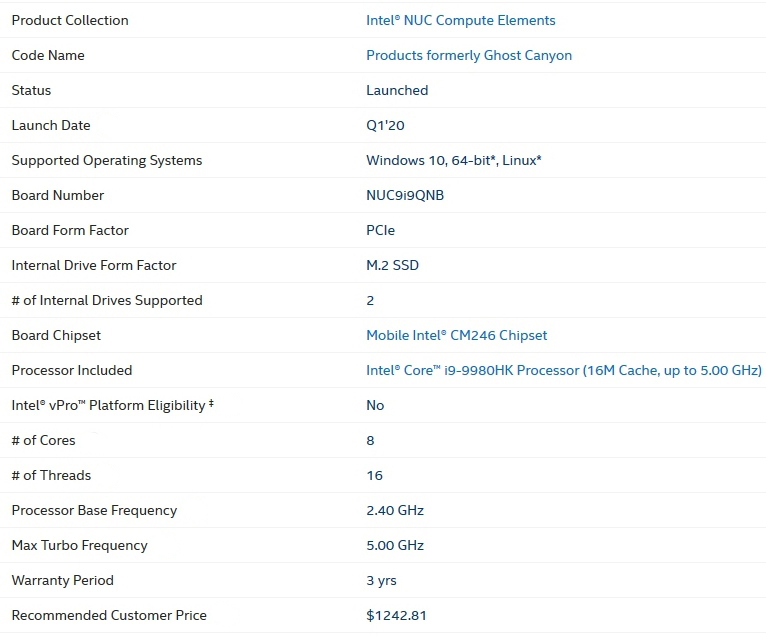Click the Processor Included label
This screenshot has width=766, height=637.
point(72,371)
